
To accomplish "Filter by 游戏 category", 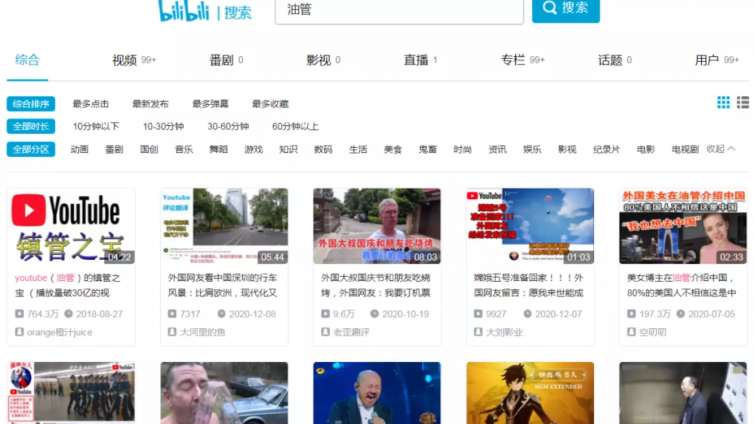I will [x=253, y=150].
